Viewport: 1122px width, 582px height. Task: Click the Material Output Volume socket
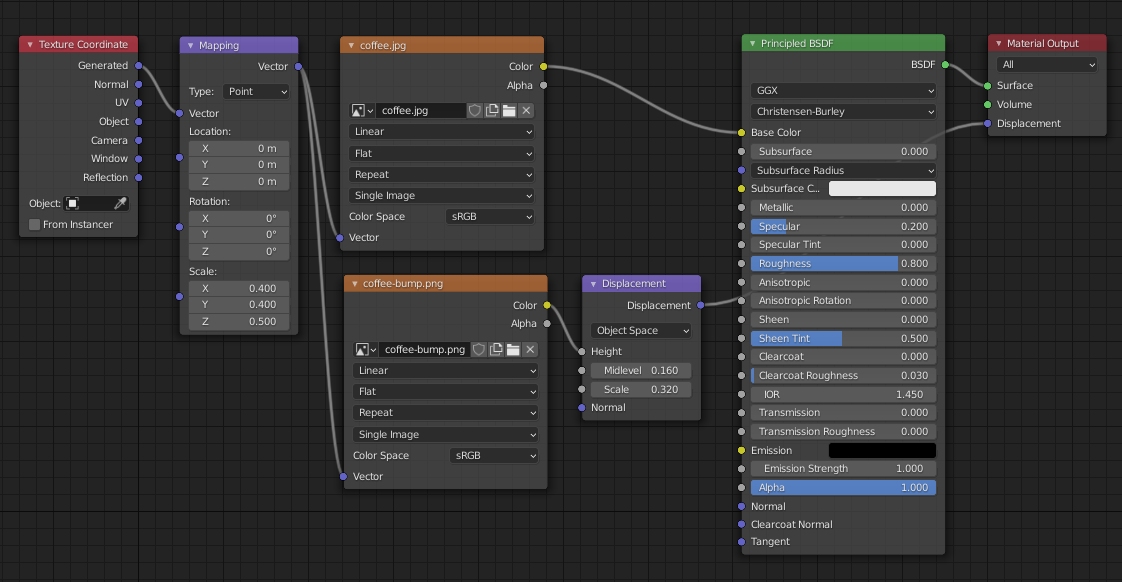[x=987, y=105]
